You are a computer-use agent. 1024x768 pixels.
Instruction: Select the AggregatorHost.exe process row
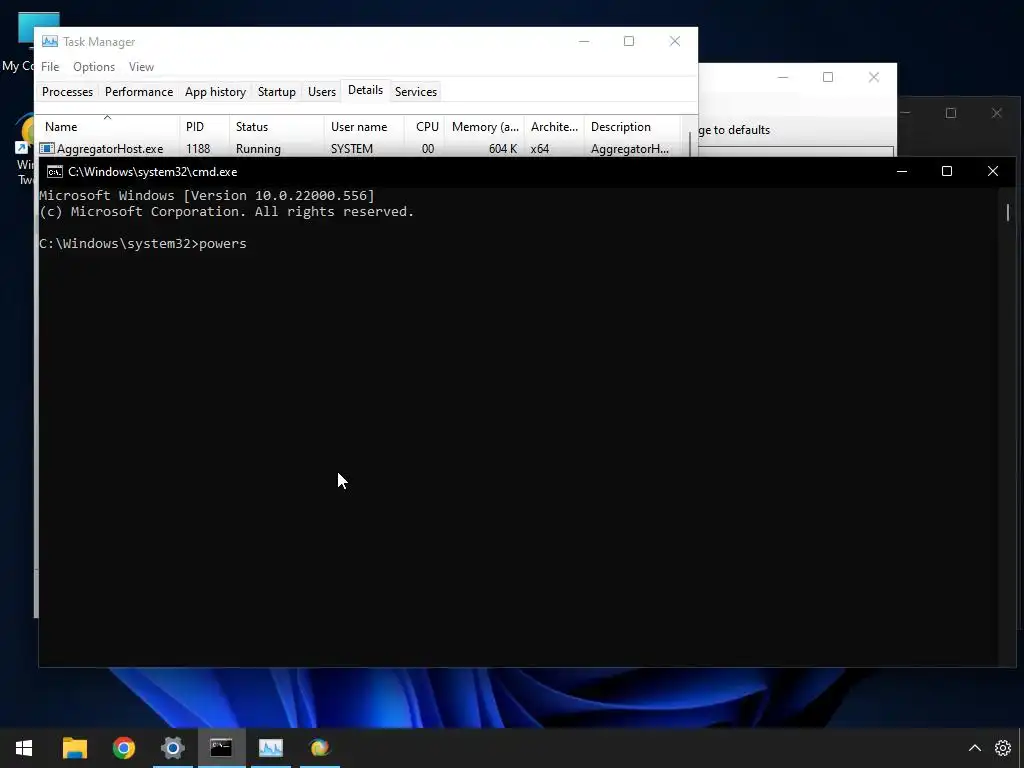(x=359, y=149)
